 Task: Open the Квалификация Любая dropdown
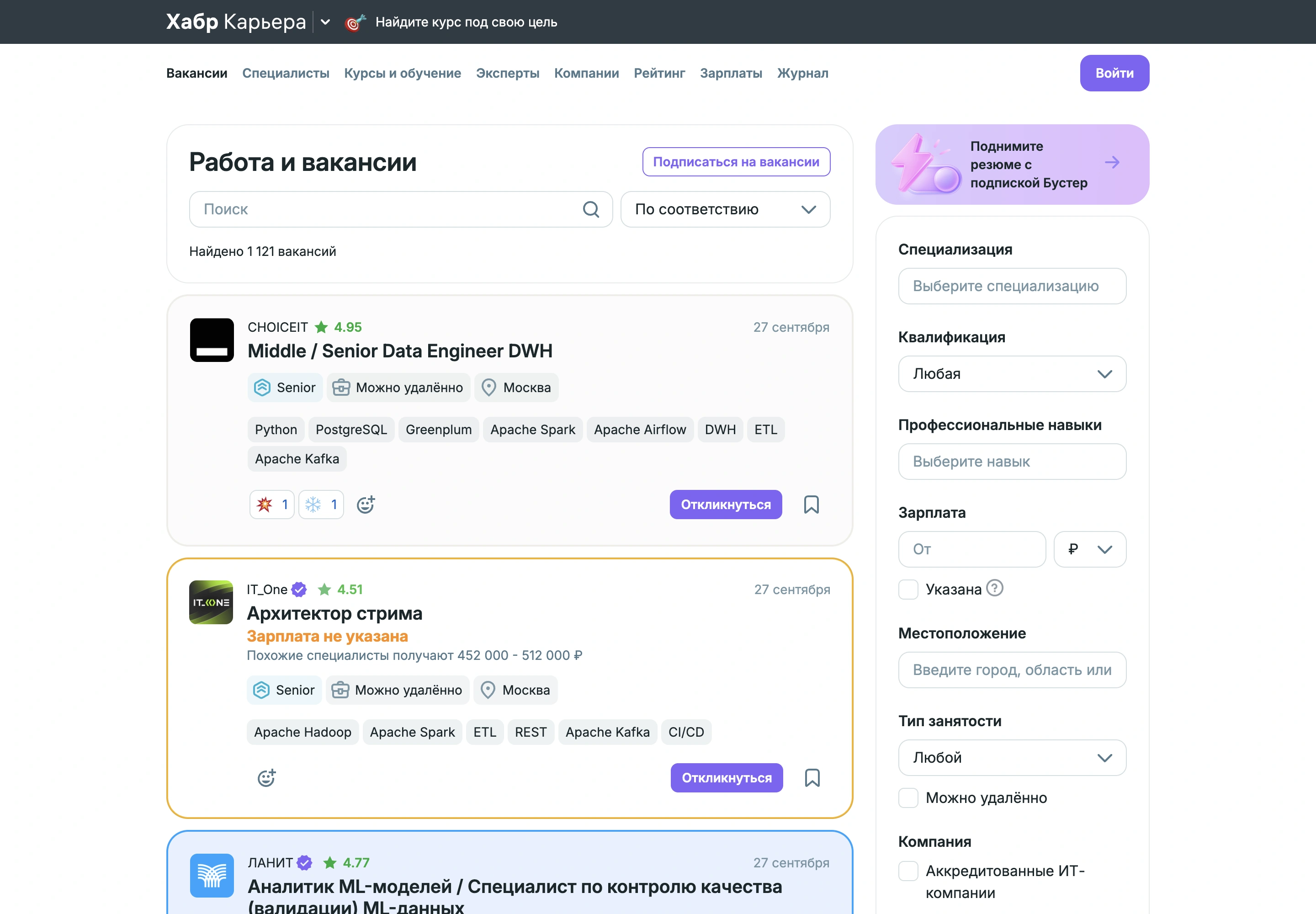(x=1012, y=374)
